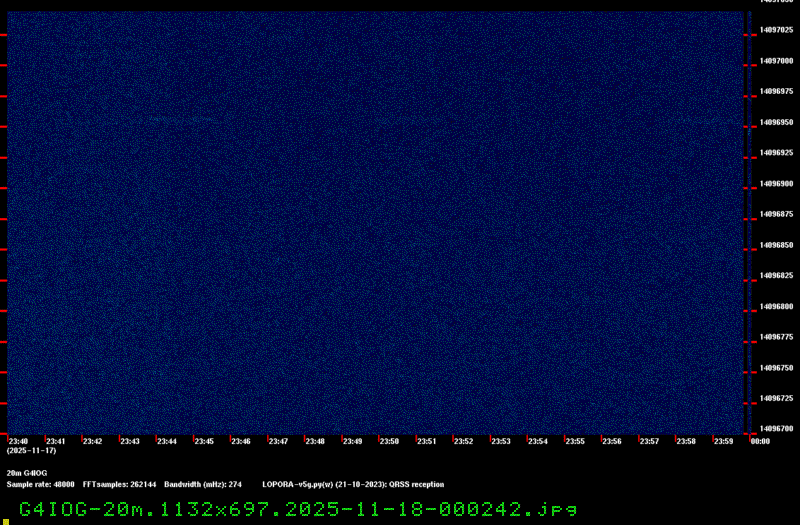This screenshot has width=800, height=525.
Task: Click the 23:40 time label
Action: pyautogui.click(x=18, y=441)
